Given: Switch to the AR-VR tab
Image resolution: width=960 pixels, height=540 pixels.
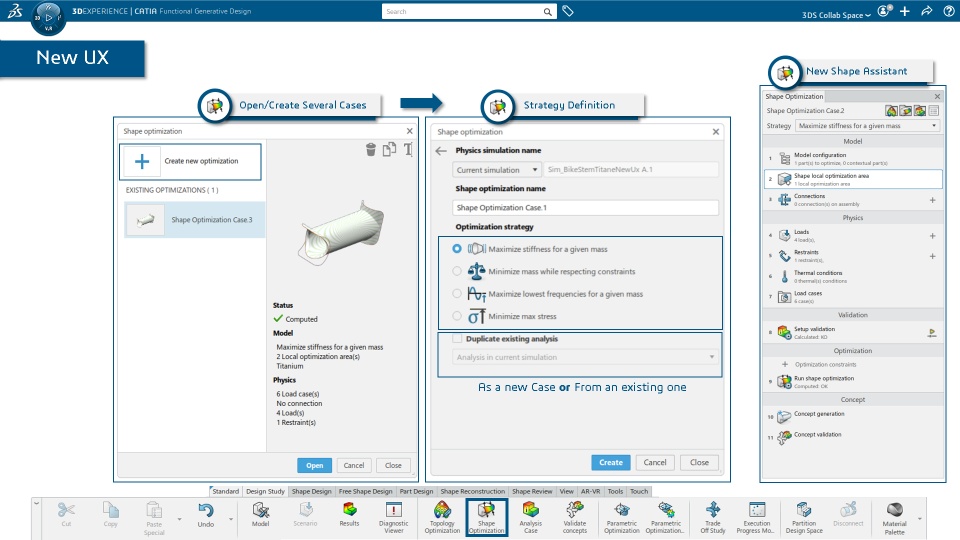Looking at the screenshot, I should coord(591,491).
